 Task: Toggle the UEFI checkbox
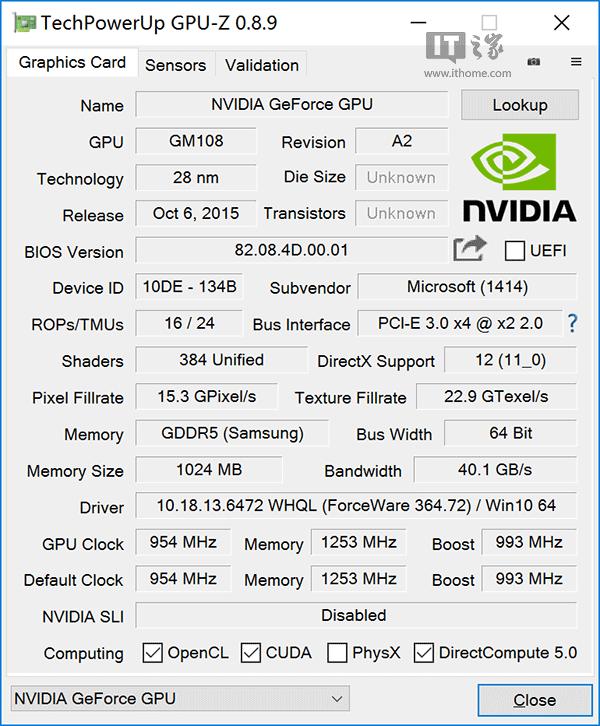click(x=515, y=250)
